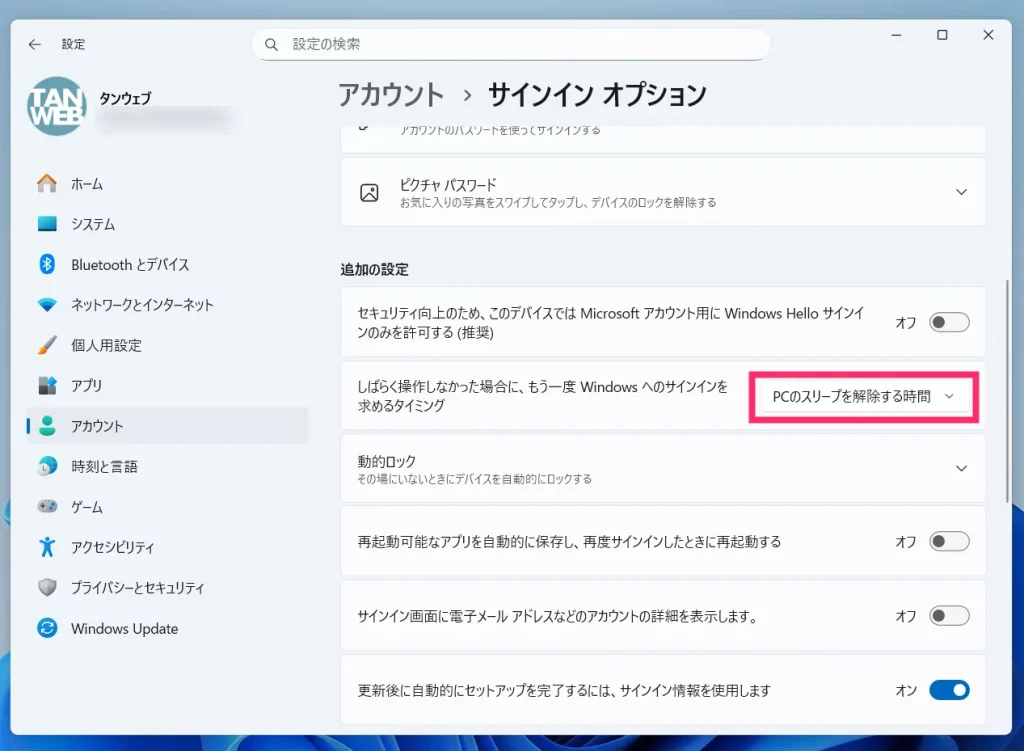Click the privacy shield icon
The width and height of the screenshot is (1024, 751).
[47, 587]
